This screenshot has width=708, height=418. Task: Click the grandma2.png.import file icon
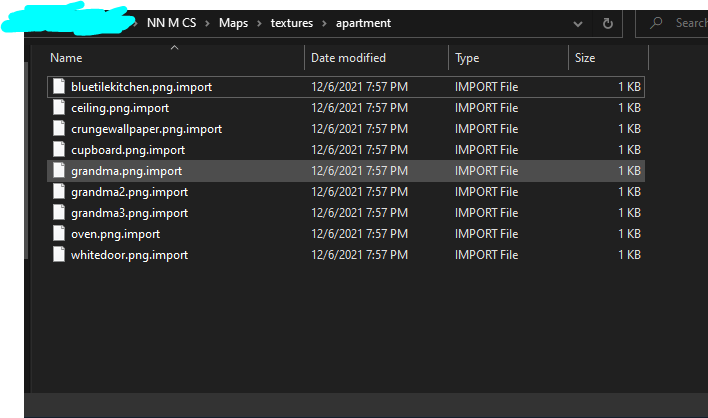60,192
